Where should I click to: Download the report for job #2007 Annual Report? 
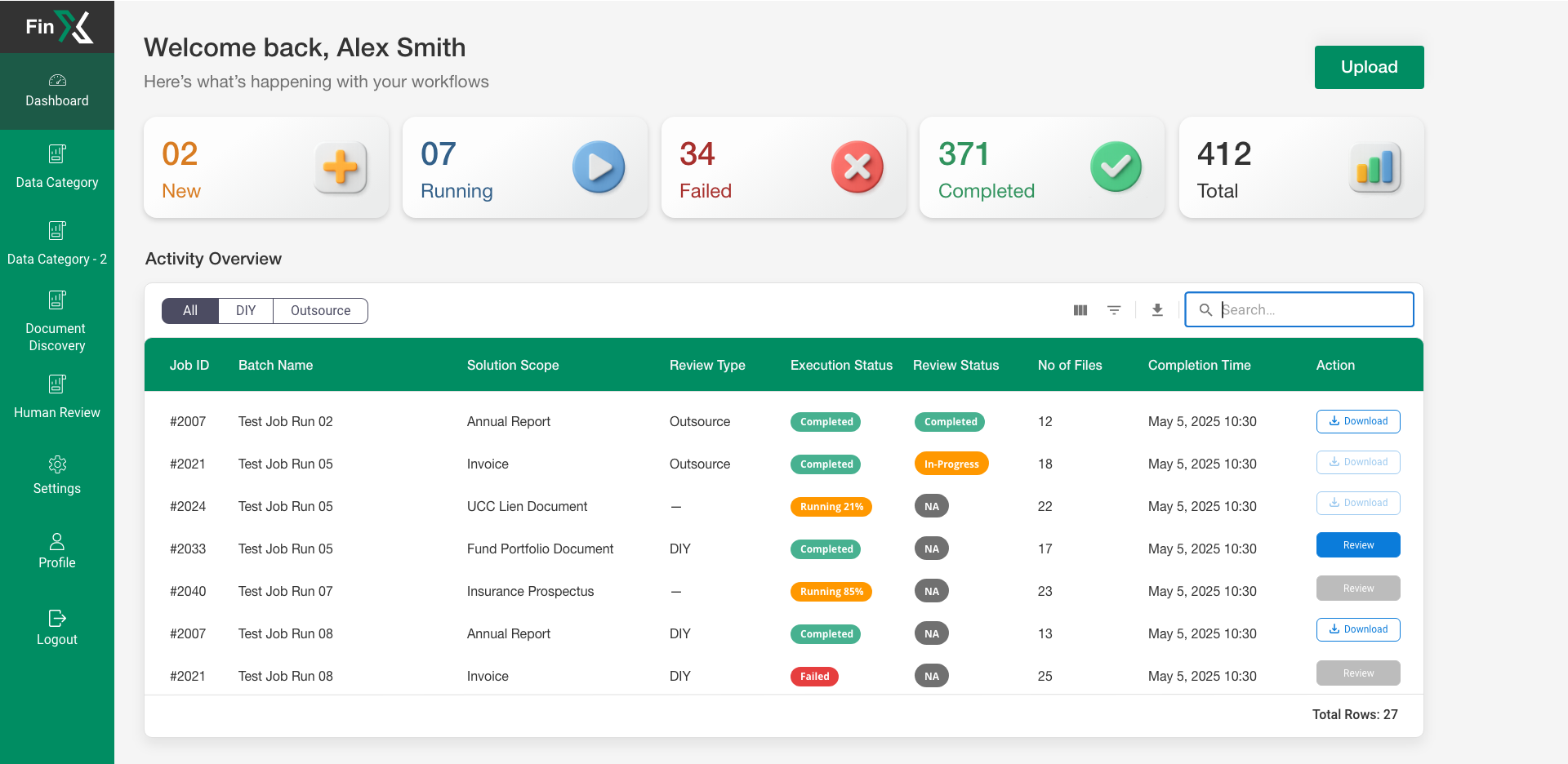[x=1358, y=421]
